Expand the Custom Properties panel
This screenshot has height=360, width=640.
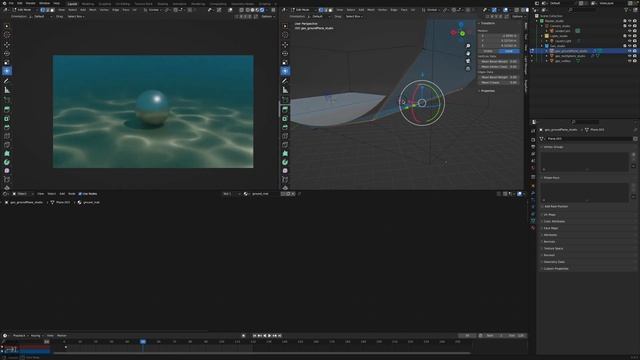(556, 269)
